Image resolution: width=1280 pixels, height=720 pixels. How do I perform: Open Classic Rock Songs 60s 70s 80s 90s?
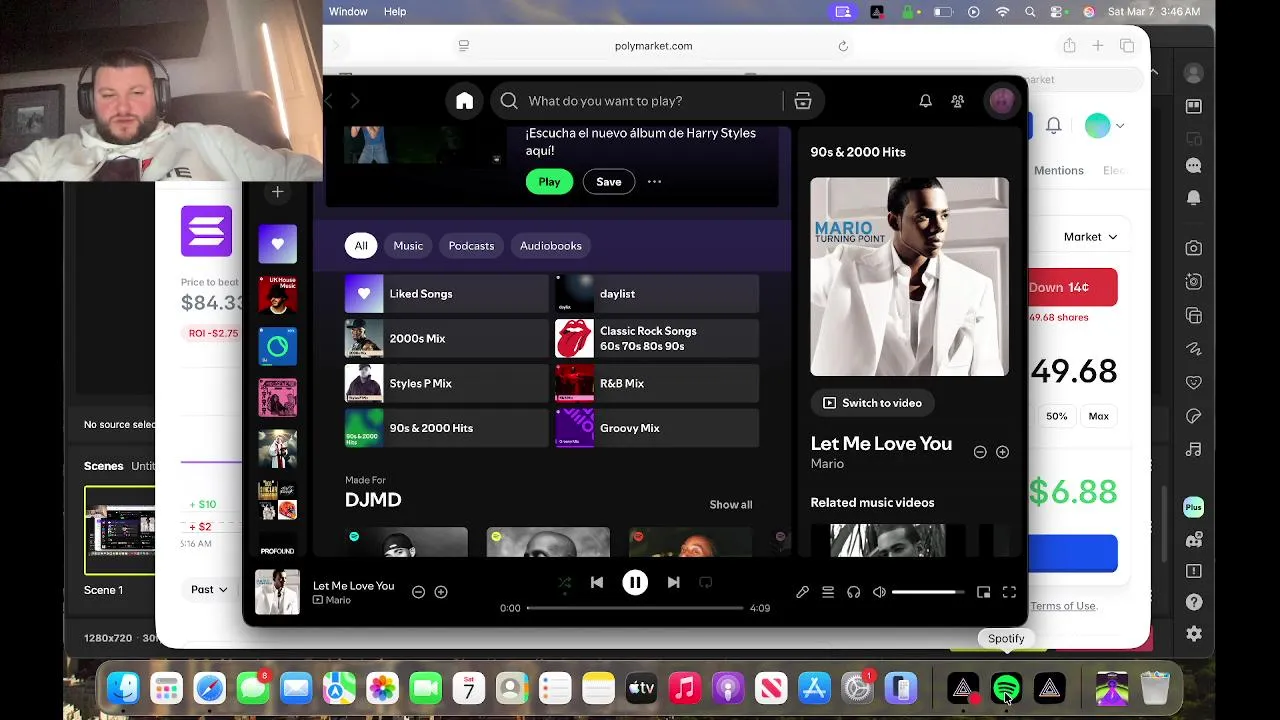(657, 339)
